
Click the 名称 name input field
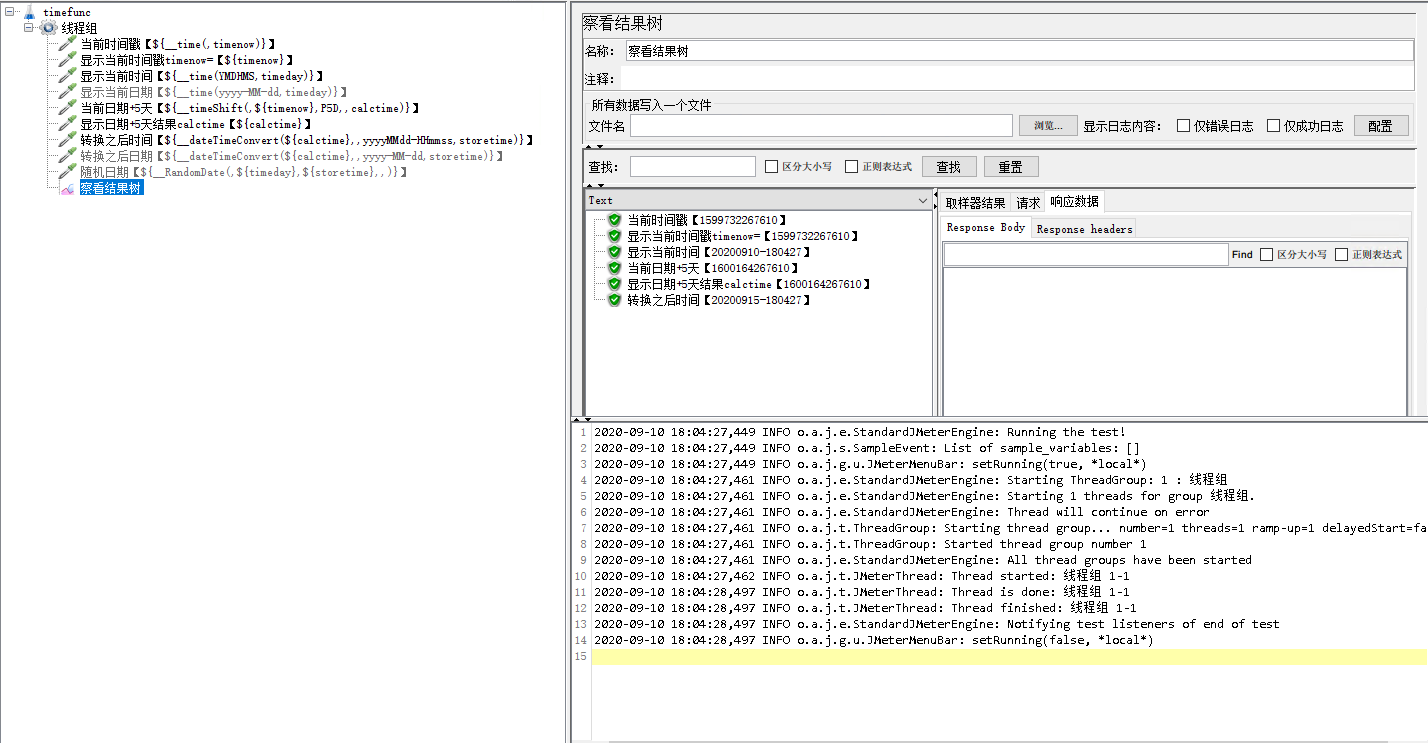[x=1018, y=51]
